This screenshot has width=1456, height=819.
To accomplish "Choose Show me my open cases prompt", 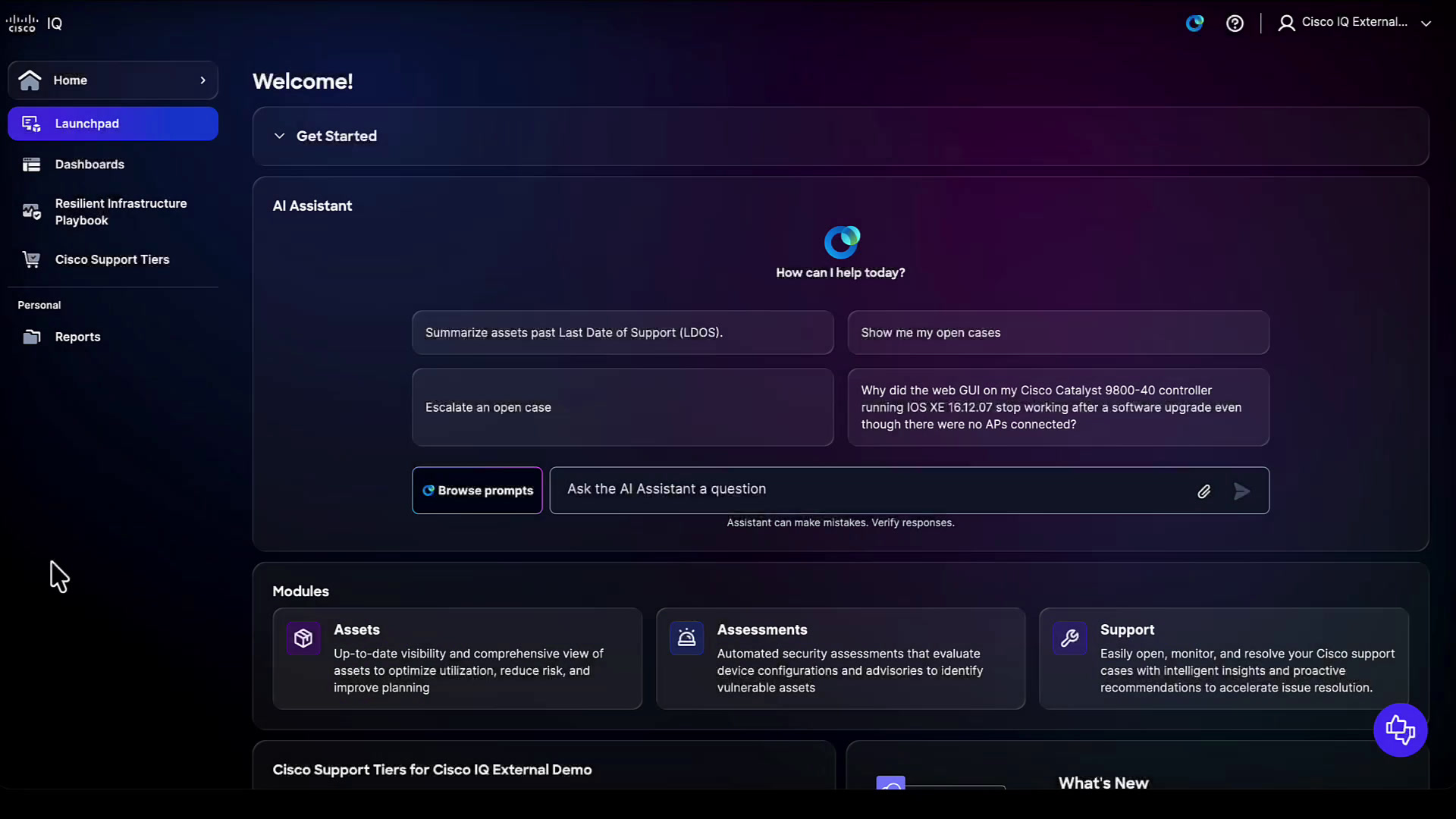I will (1058, 332).
